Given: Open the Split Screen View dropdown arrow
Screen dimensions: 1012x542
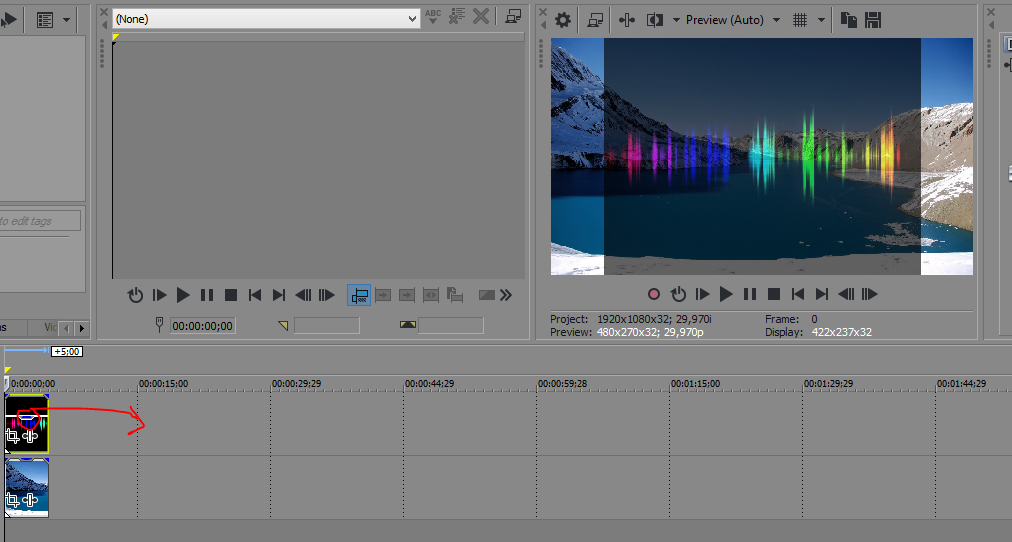Looking at the screenshot, I should click(676, 20).
